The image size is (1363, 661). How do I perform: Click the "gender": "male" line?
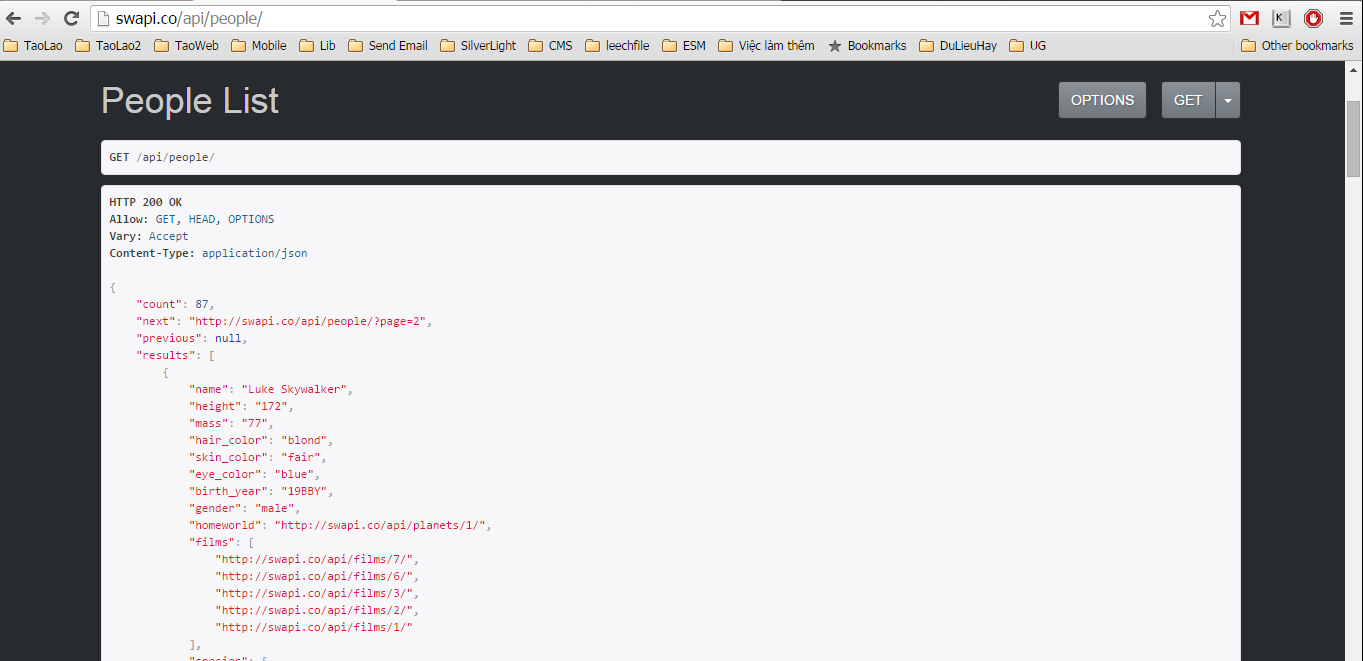(244, 508)
